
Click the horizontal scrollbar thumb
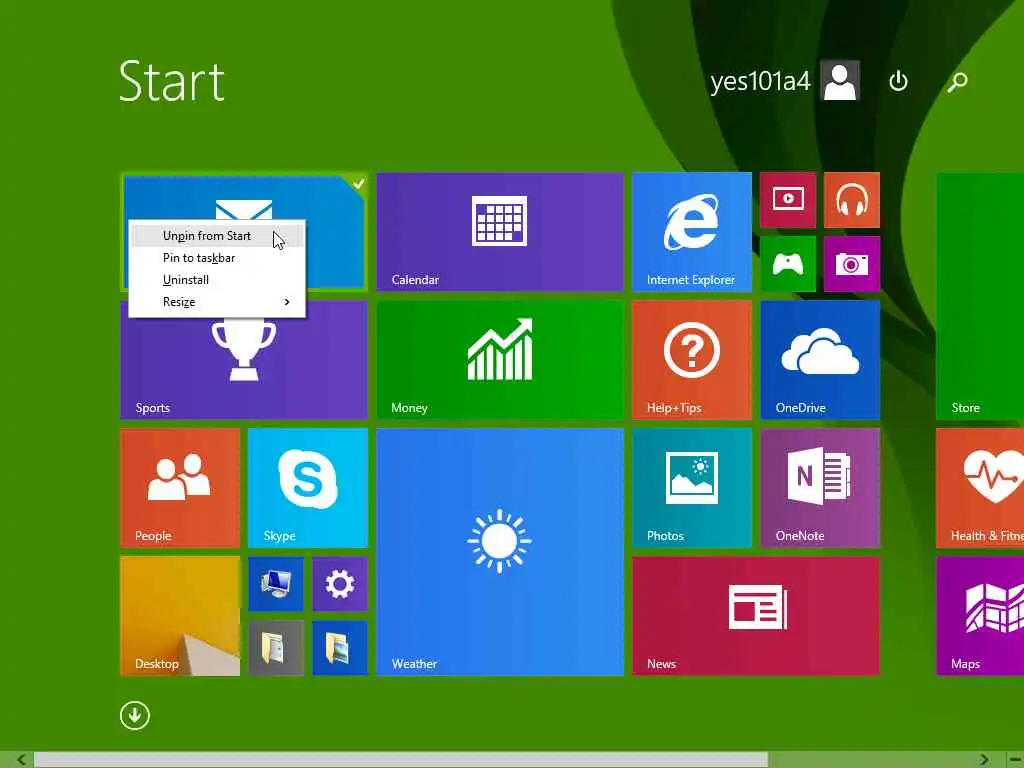(401, 760)
